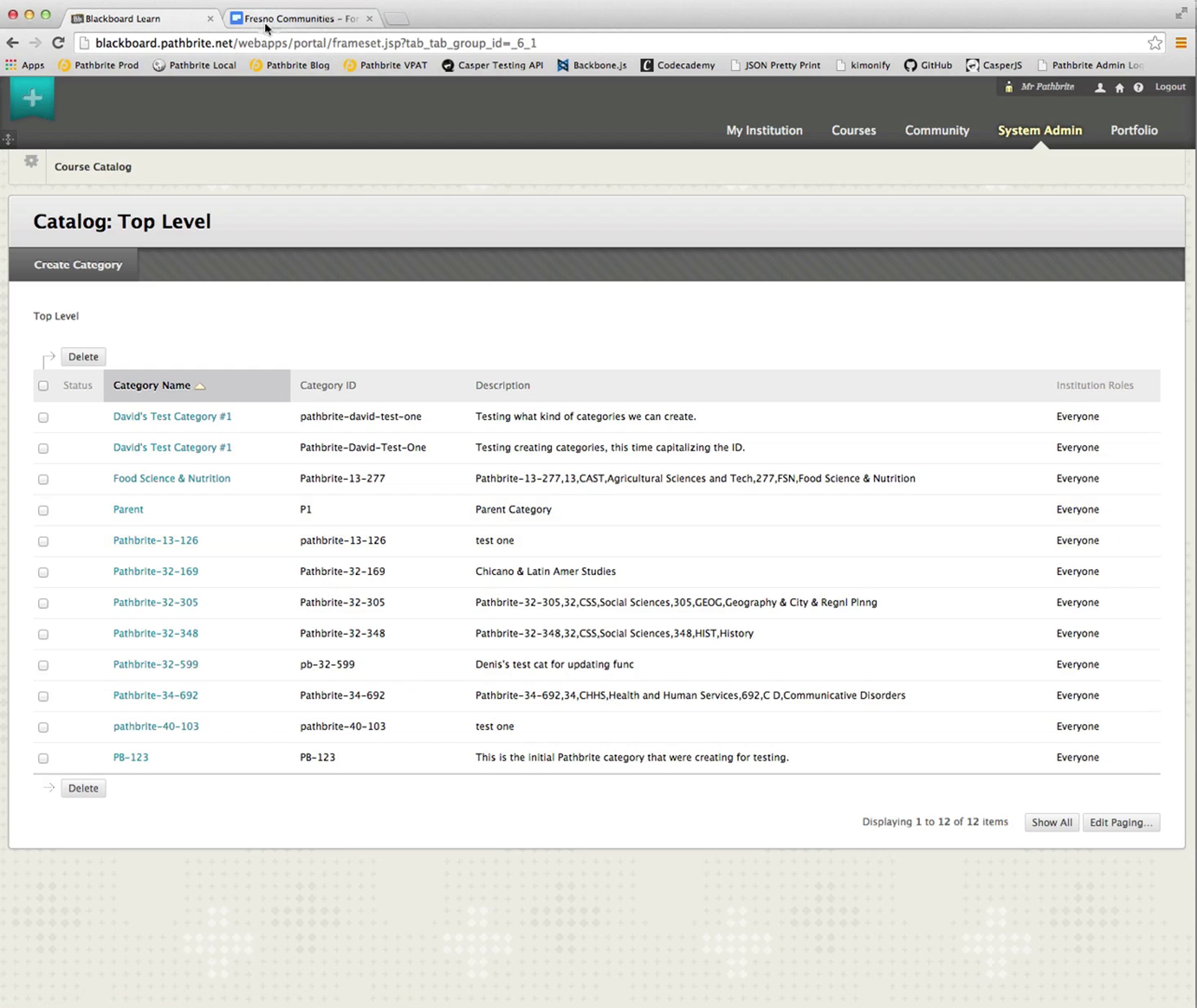Reload the page with refresh icon
The width and height of the screenshot is (1197, 1008).
click(58, 43)
